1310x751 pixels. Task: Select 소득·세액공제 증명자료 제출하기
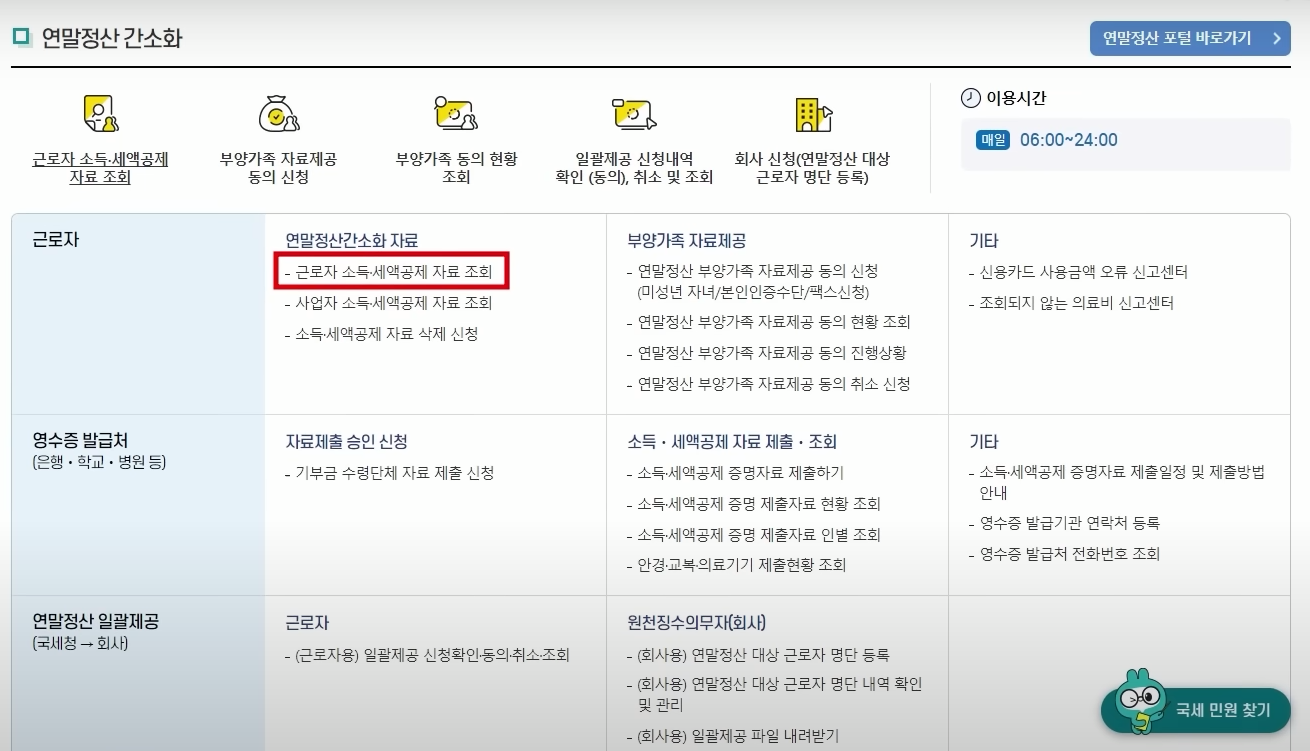pyautogui.click(x=740, y=473)
